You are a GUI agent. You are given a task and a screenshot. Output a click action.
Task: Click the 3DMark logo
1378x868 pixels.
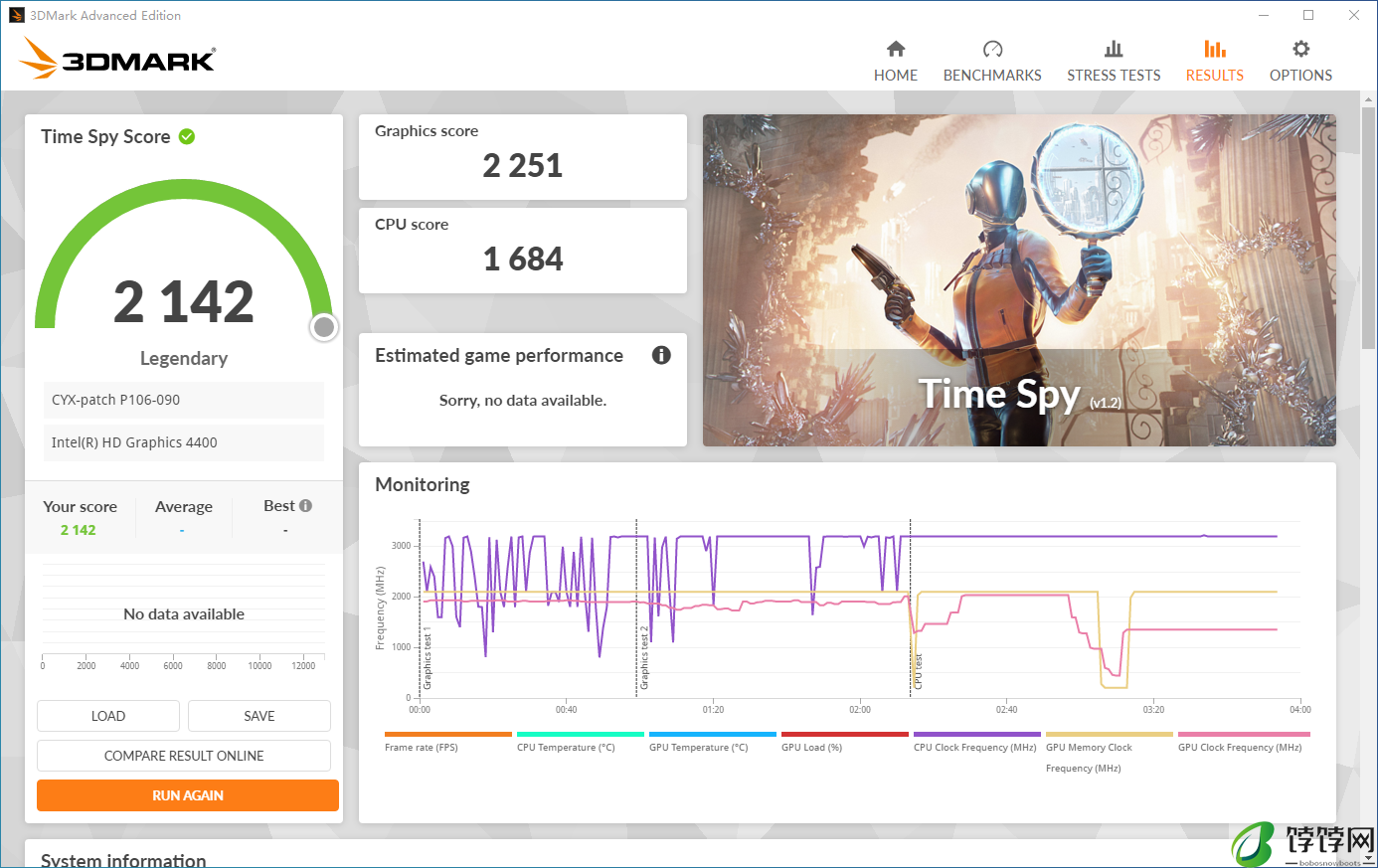point(117,58)
